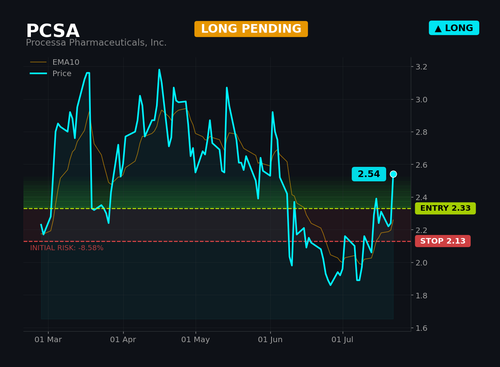Click the ENTRY 2.33 label
This screenshot has height=367, width=500.
pyautogui.click(x=445, y=208)
